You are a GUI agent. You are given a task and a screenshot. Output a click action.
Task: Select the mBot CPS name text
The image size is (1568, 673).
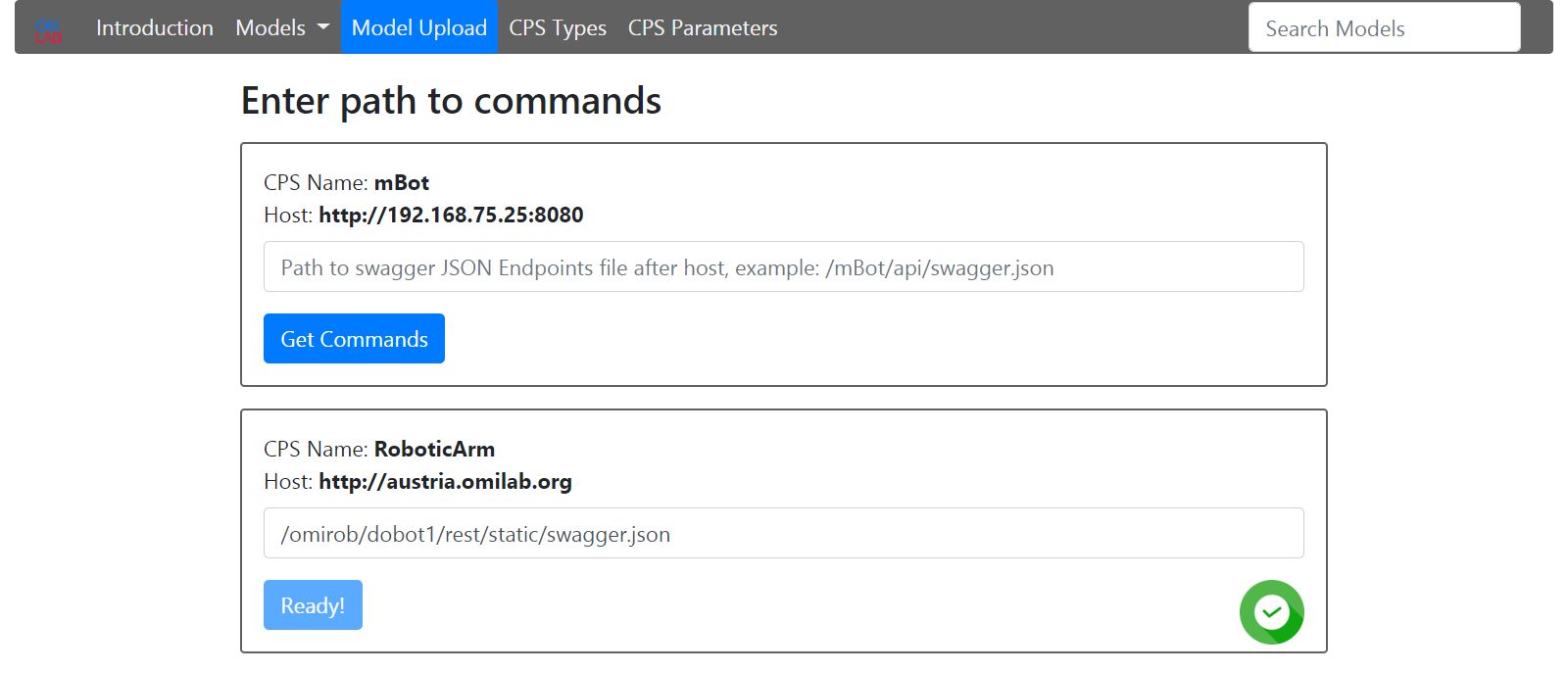tap(402, 182)
